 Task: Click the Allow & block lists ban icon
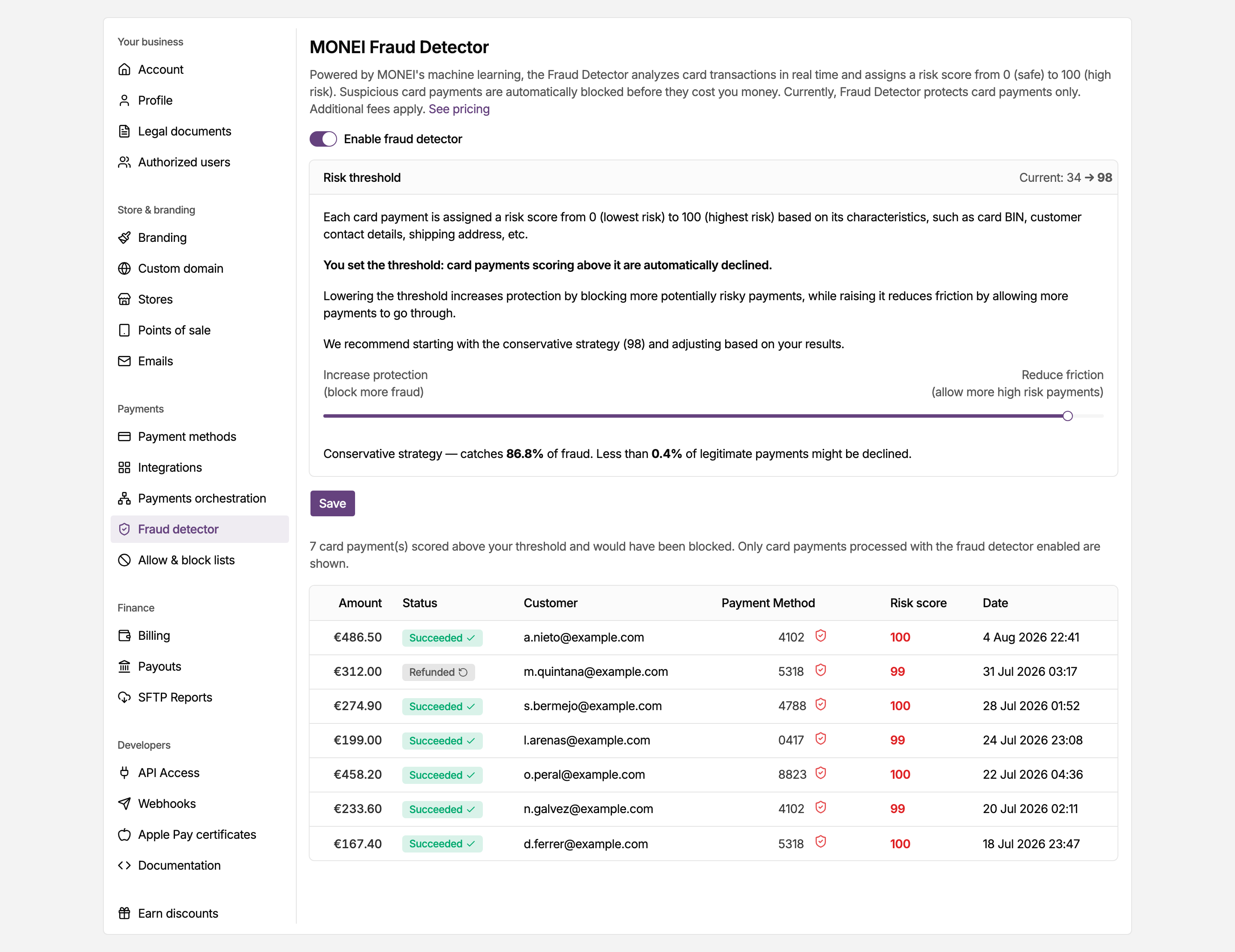[x=124, y=560]
